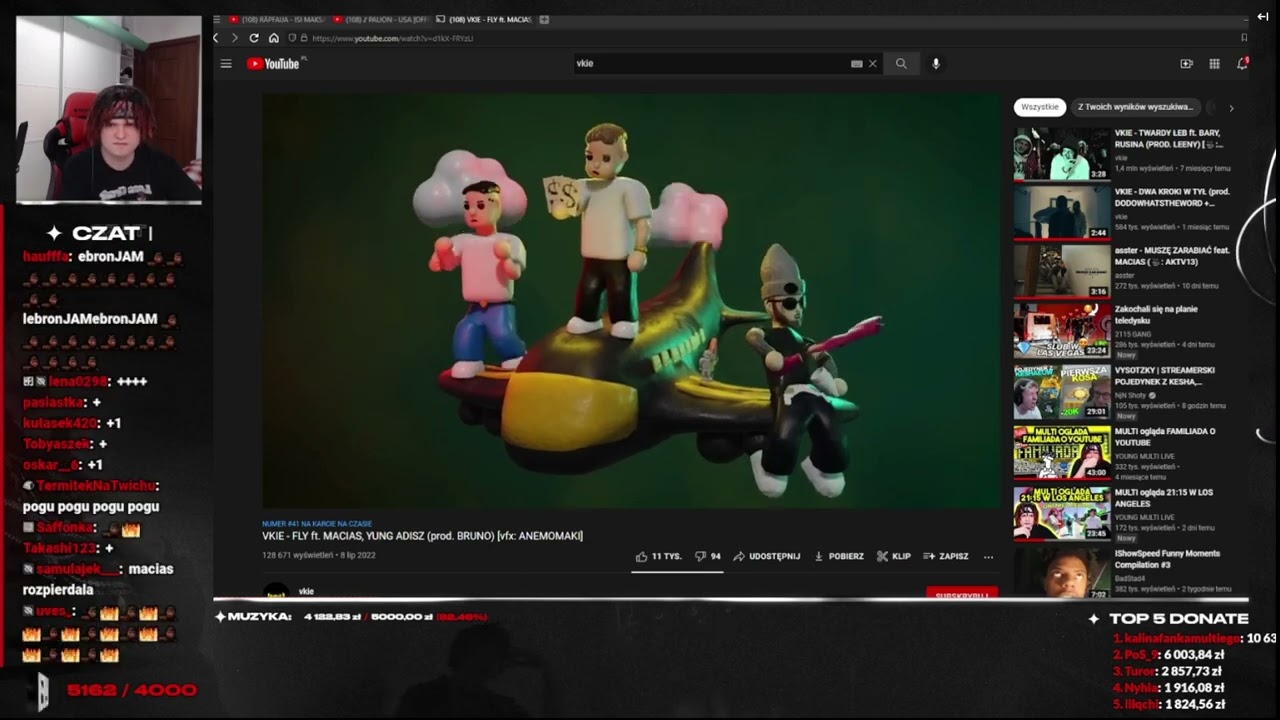Open the YouTube apps grid

[x=1214, y=64]
